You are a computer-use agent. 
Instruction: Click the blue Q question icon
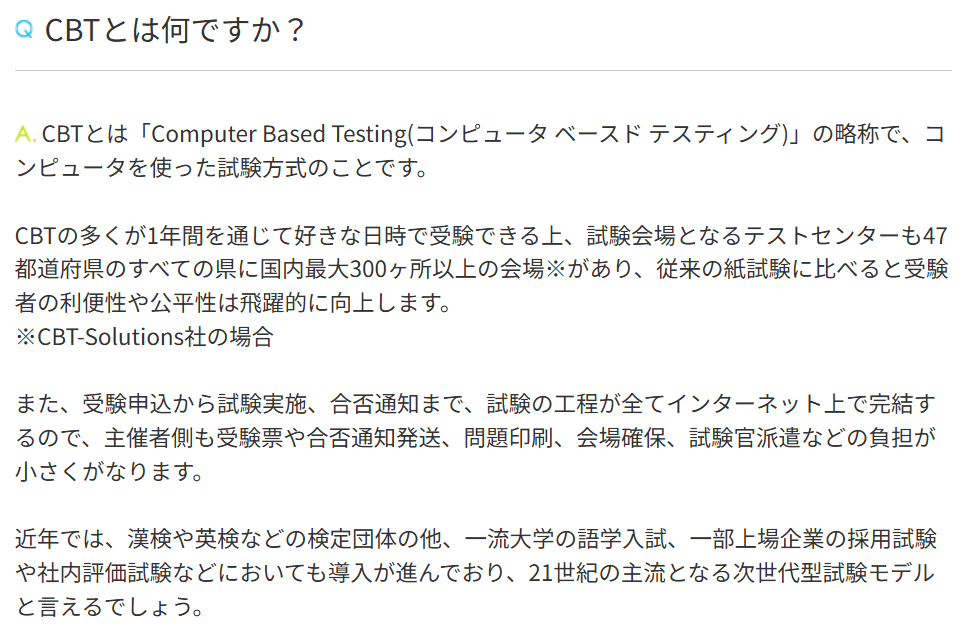[24, 29]
